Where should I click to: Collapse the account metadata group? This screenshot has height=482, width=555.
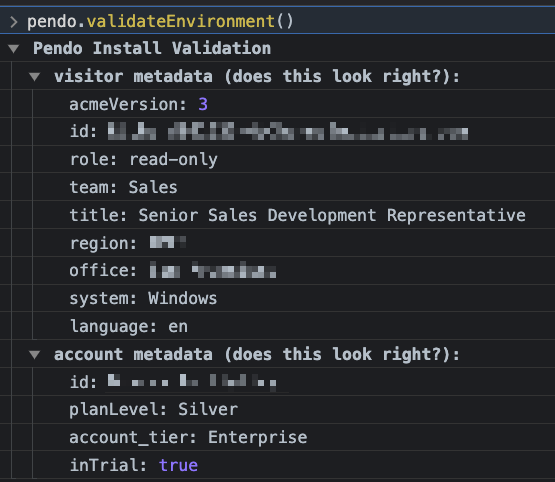pos(34,354)
